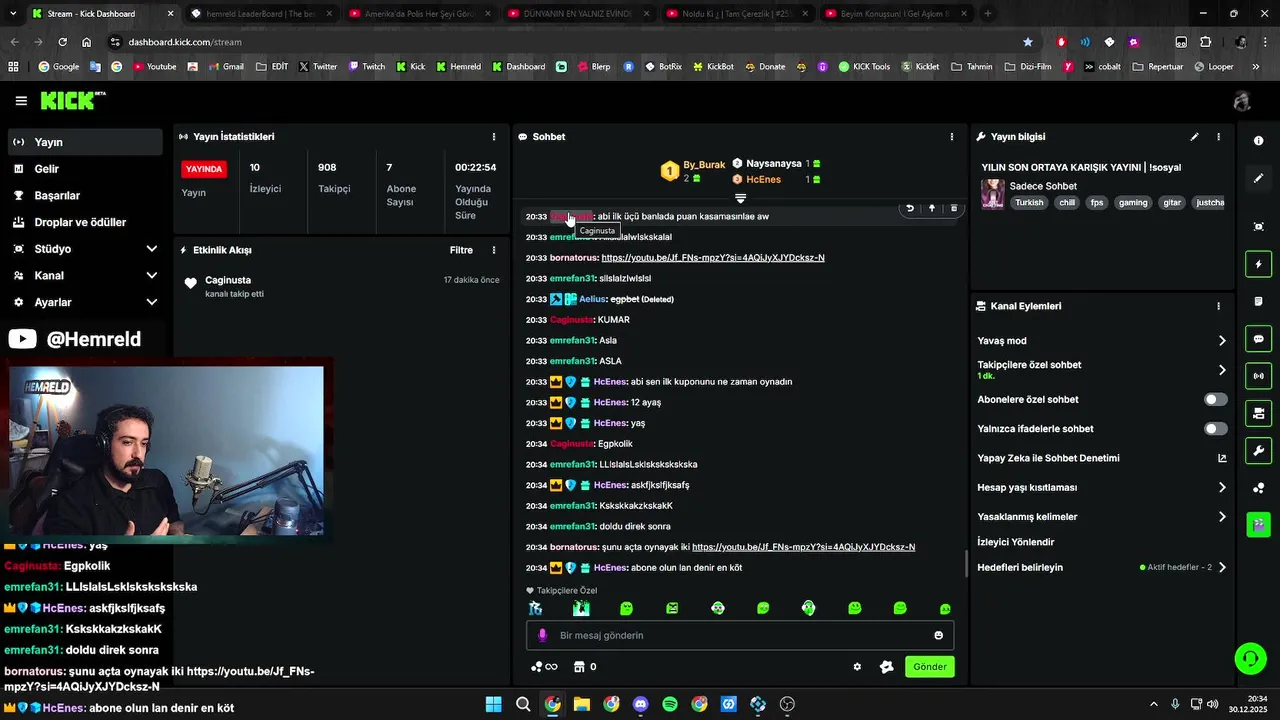Open the Yayın İstatistikleri three-dot menu
Screen dimensions: 1280x720
pos(493,137)
